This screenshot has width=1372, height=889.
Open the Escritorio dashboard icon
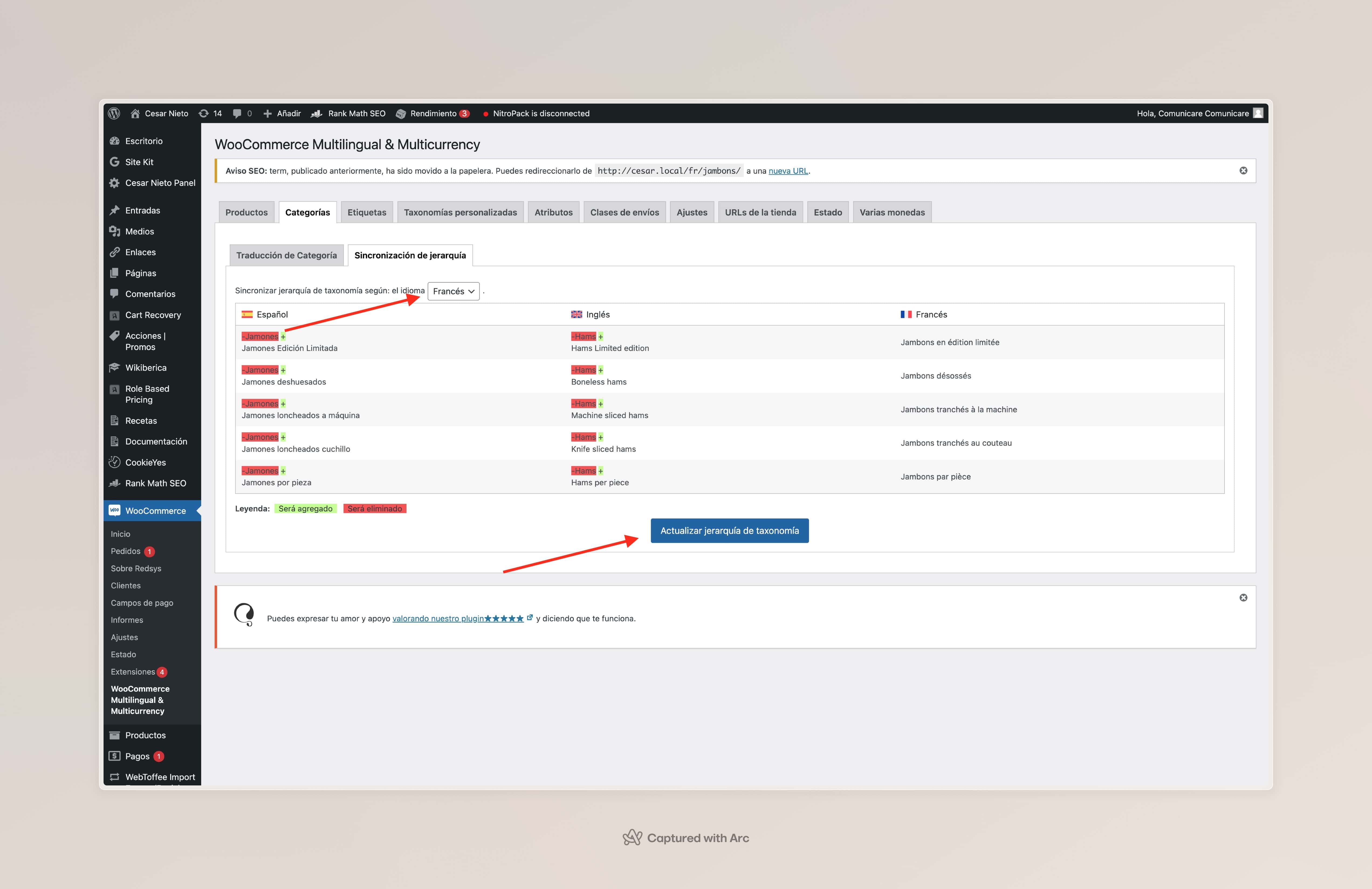[x=114, y=141]
